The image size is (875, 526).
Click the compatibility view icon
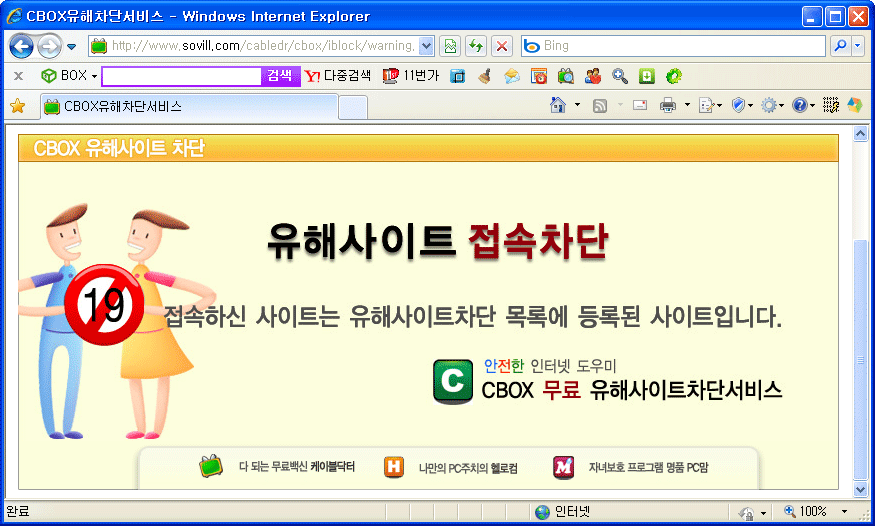point(450,46)
